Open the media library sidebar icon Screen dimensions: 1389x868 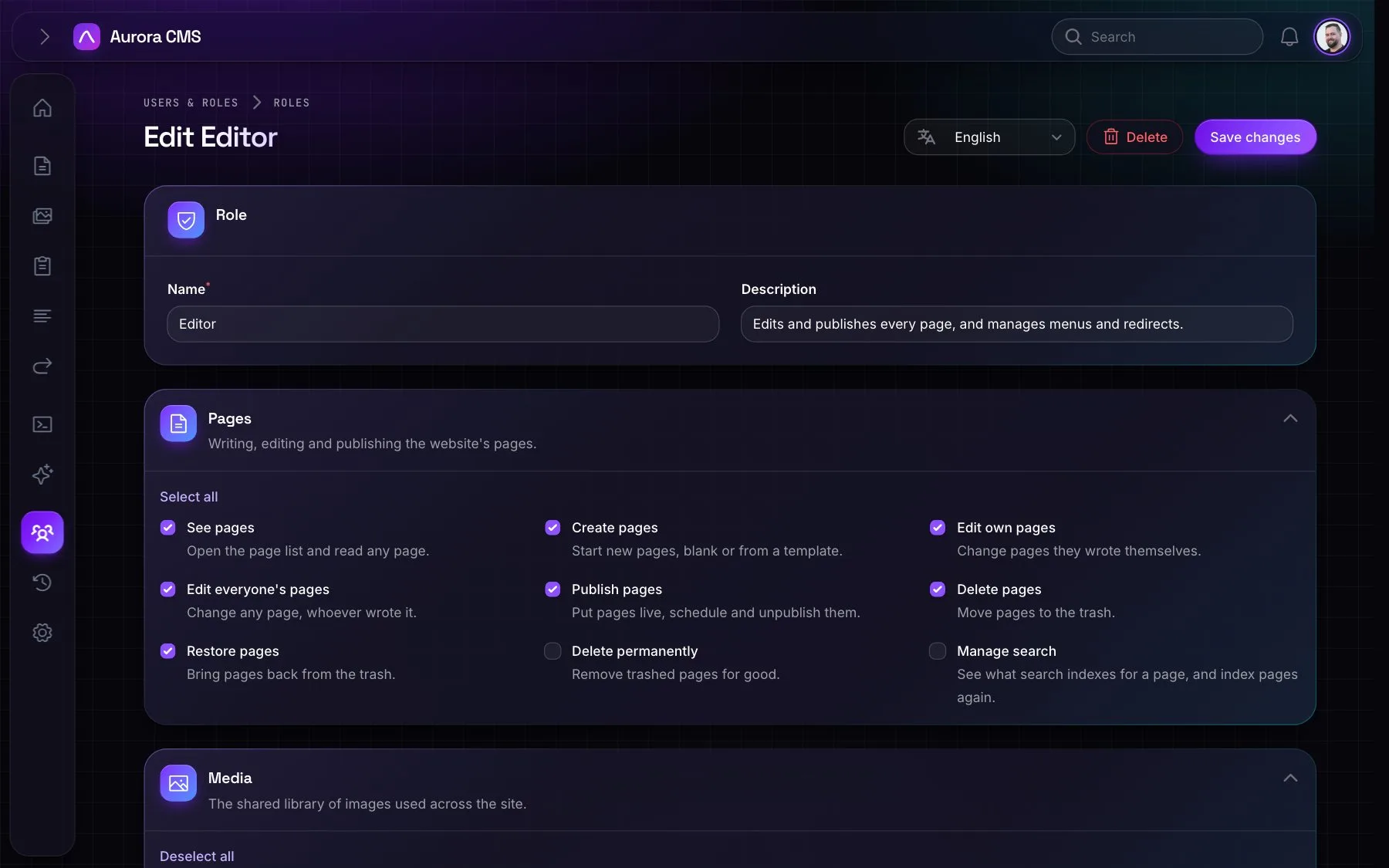(42, 216)
